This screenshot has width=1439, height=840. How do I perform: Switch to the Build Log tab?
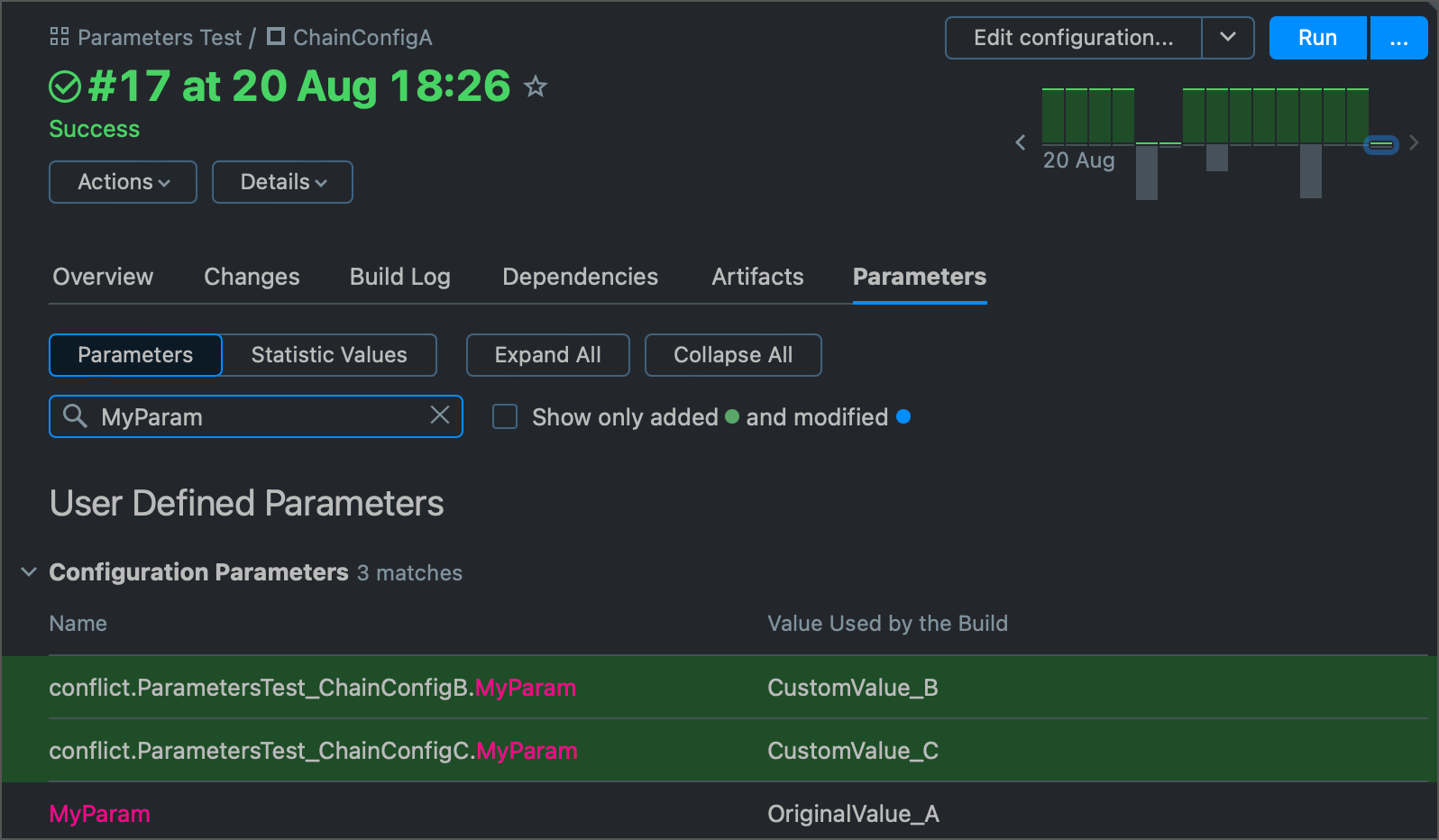[x=399, y=277]
